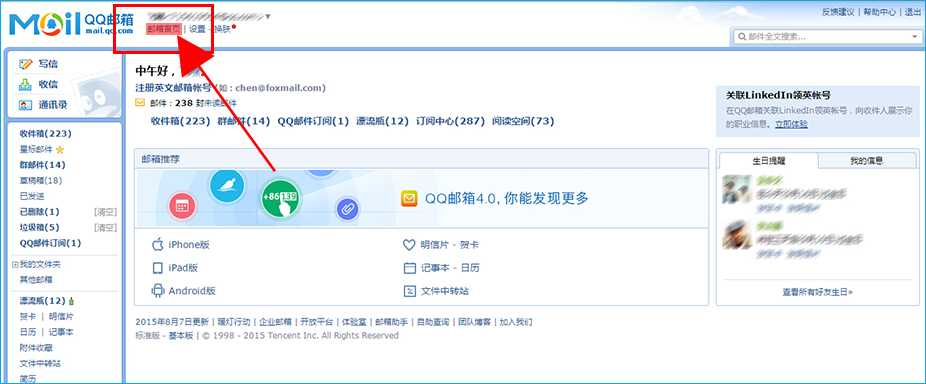Click 阅读空间(73) in the main summary

(x=523, y=121)
